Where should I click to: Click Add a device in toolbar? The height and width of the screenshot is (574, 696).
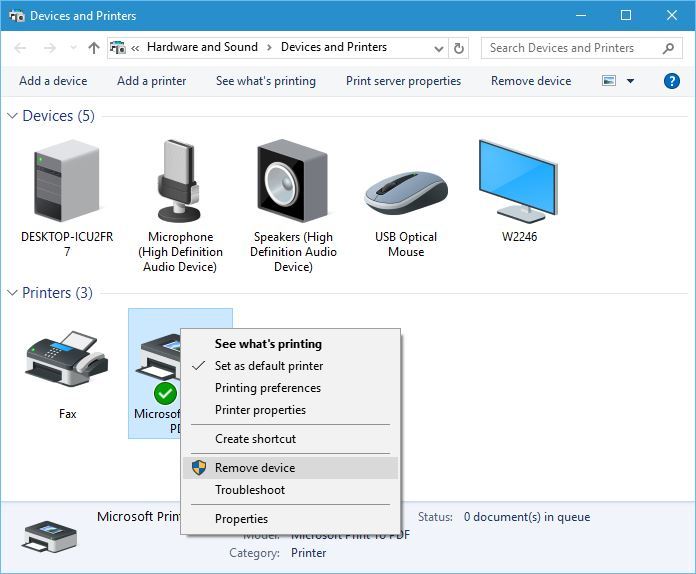[x=53, y=81]
